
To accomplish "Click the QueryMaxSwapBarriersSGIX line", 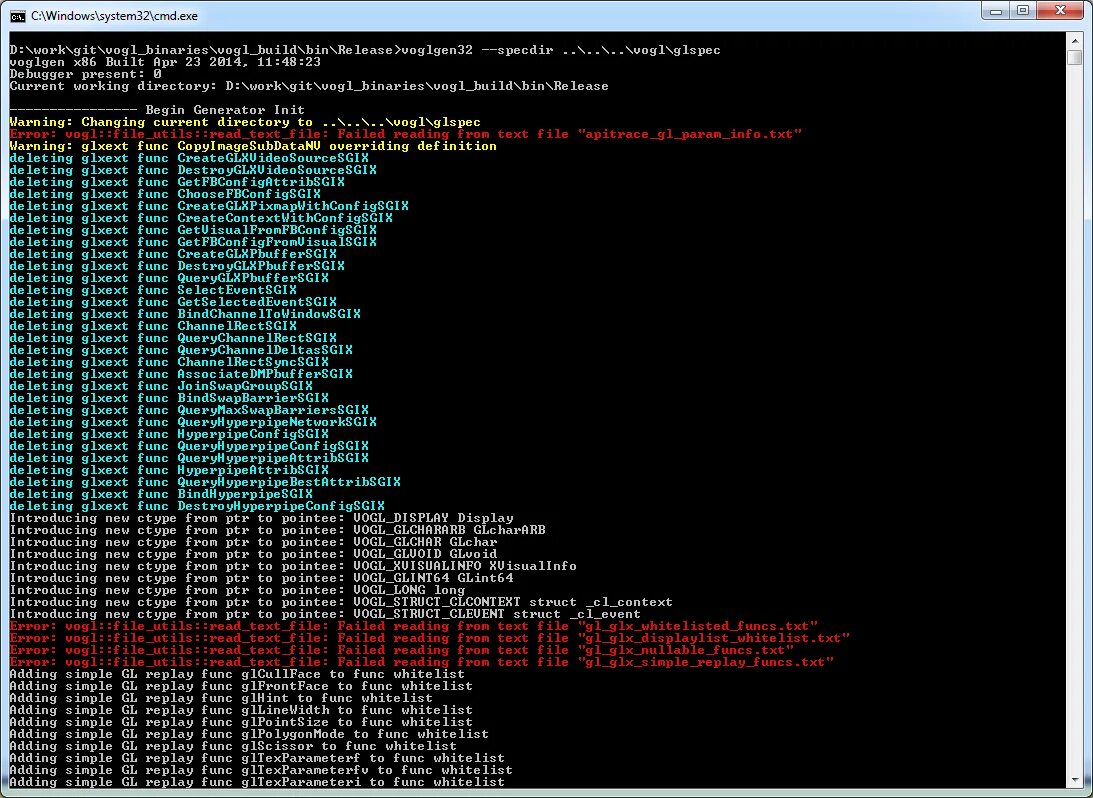I will (x=189, y=410).
